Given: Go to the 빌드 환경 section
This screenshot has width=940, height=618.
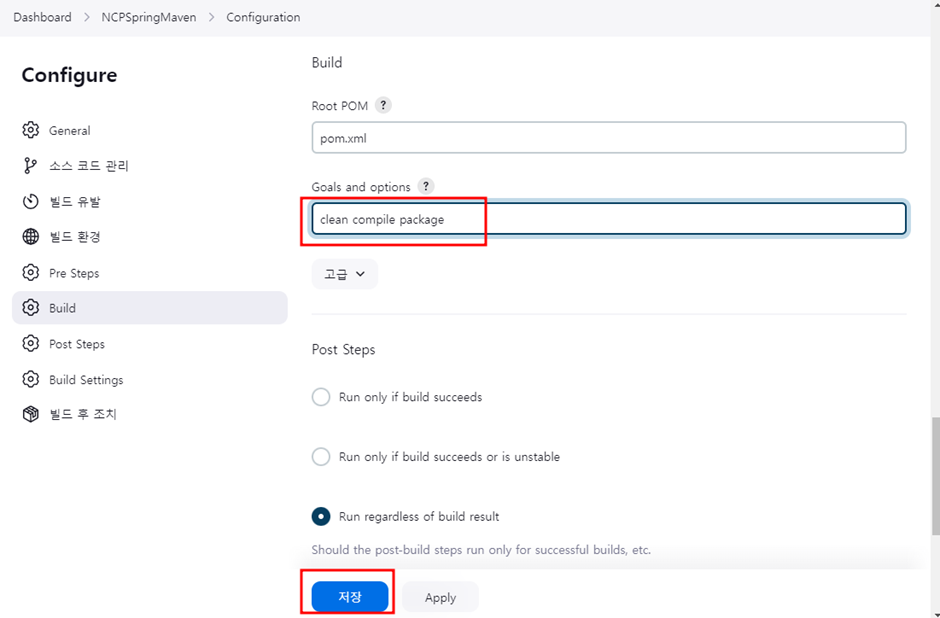Looking at the screenshot, I should coord(150,237).
